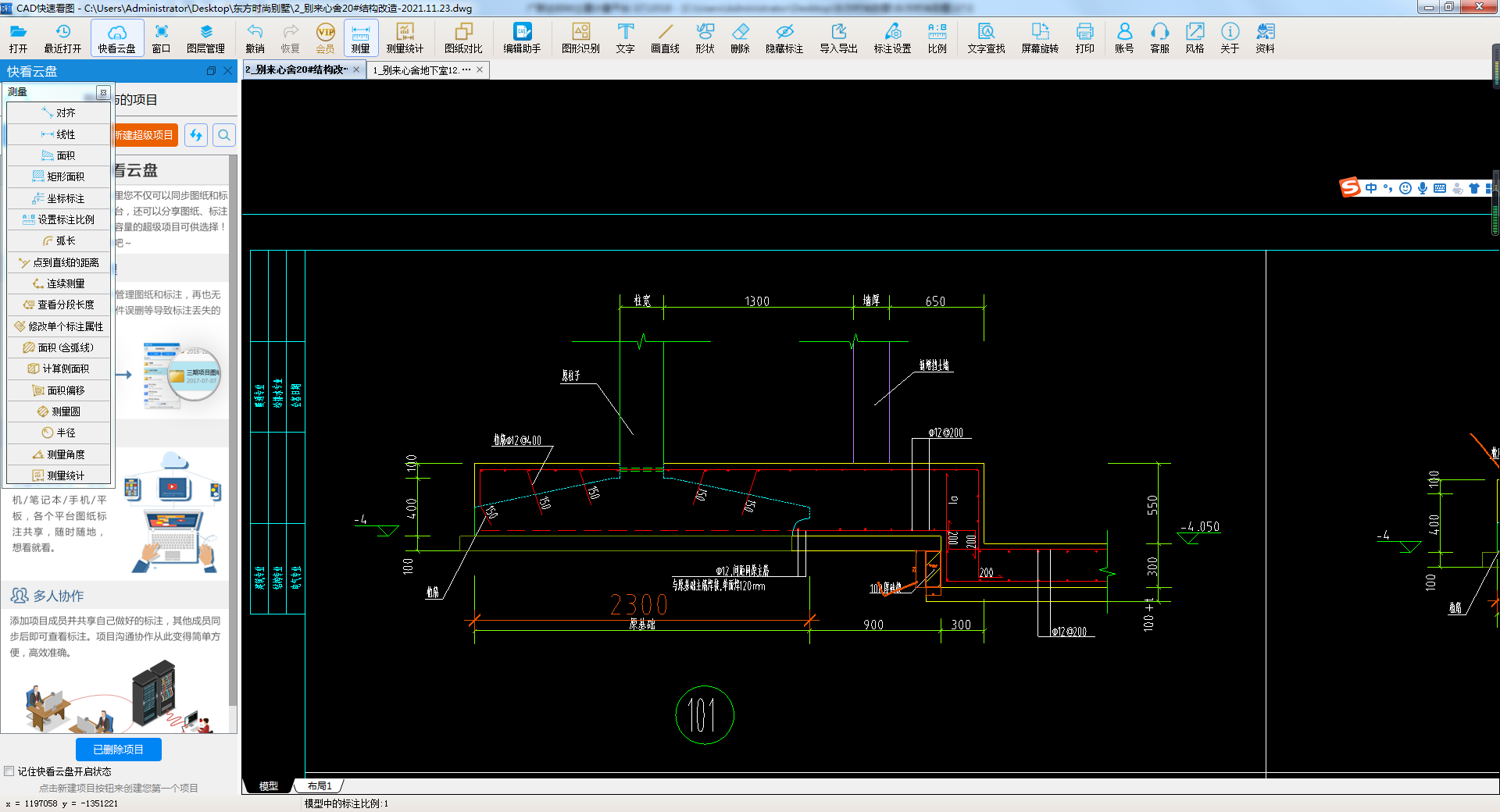
Task: Choose 修改单个标注属性 option
Action: (x=59, y=326)
